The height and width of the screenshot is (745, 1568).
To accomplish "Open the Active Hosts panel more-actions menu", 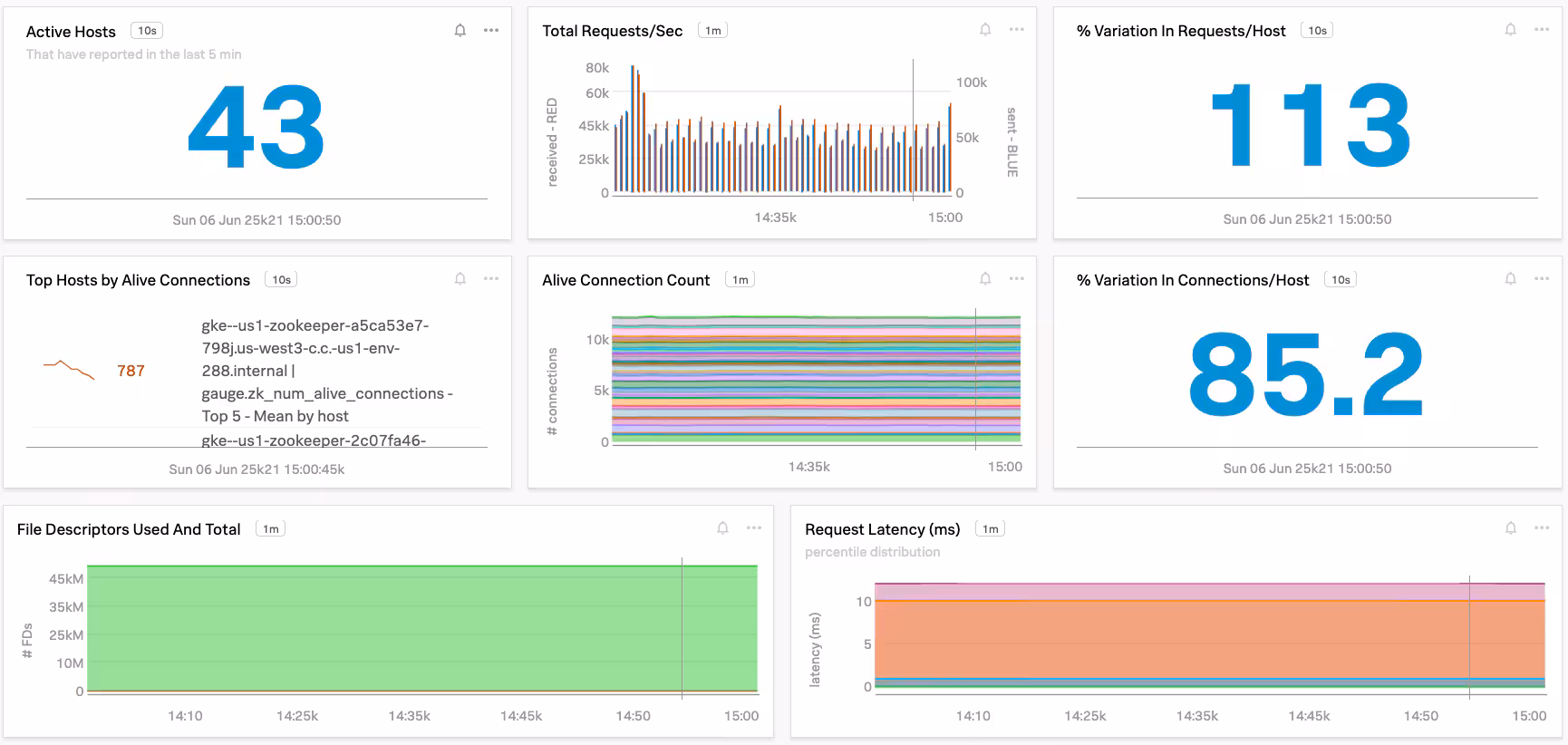I will [491, 31].
